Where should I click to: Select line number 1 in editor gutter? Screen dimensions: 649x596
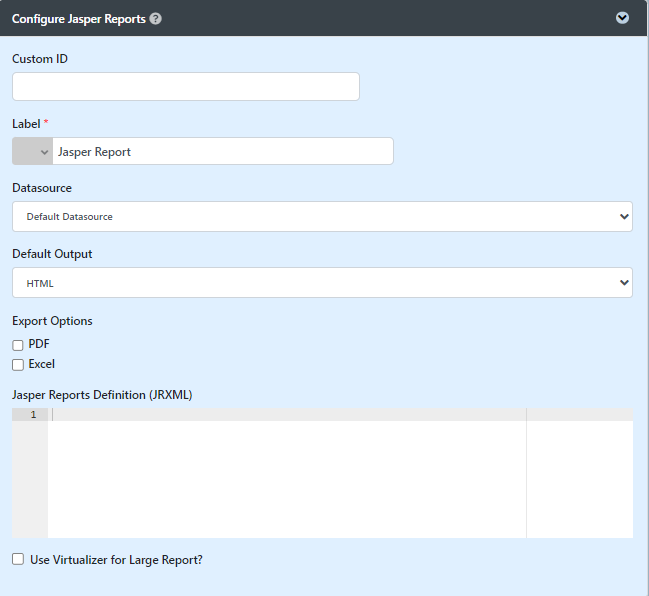pos(33,415)
